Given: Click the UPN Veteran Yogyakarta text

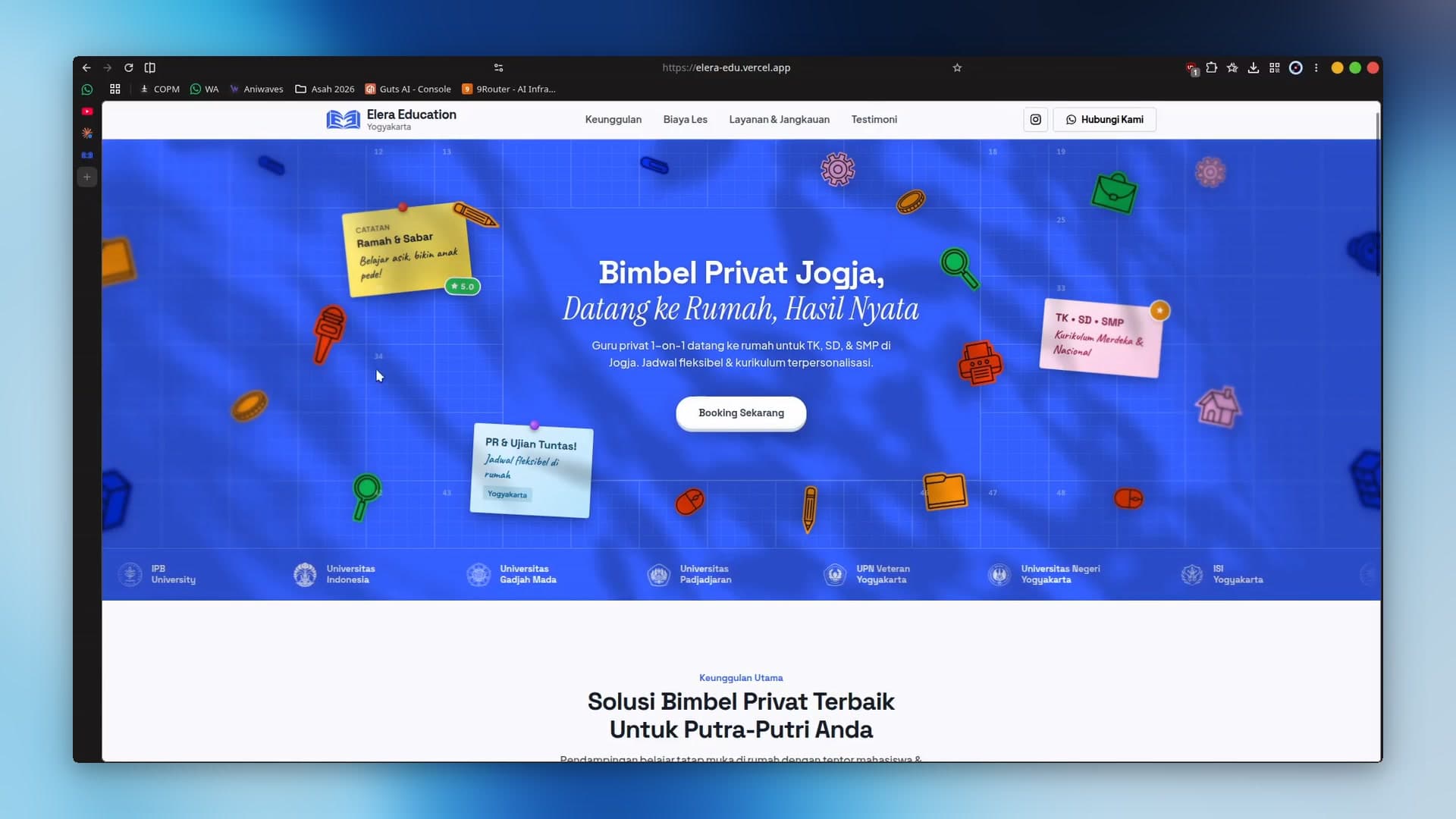Looking at the screenshot, I should point(883,574).
